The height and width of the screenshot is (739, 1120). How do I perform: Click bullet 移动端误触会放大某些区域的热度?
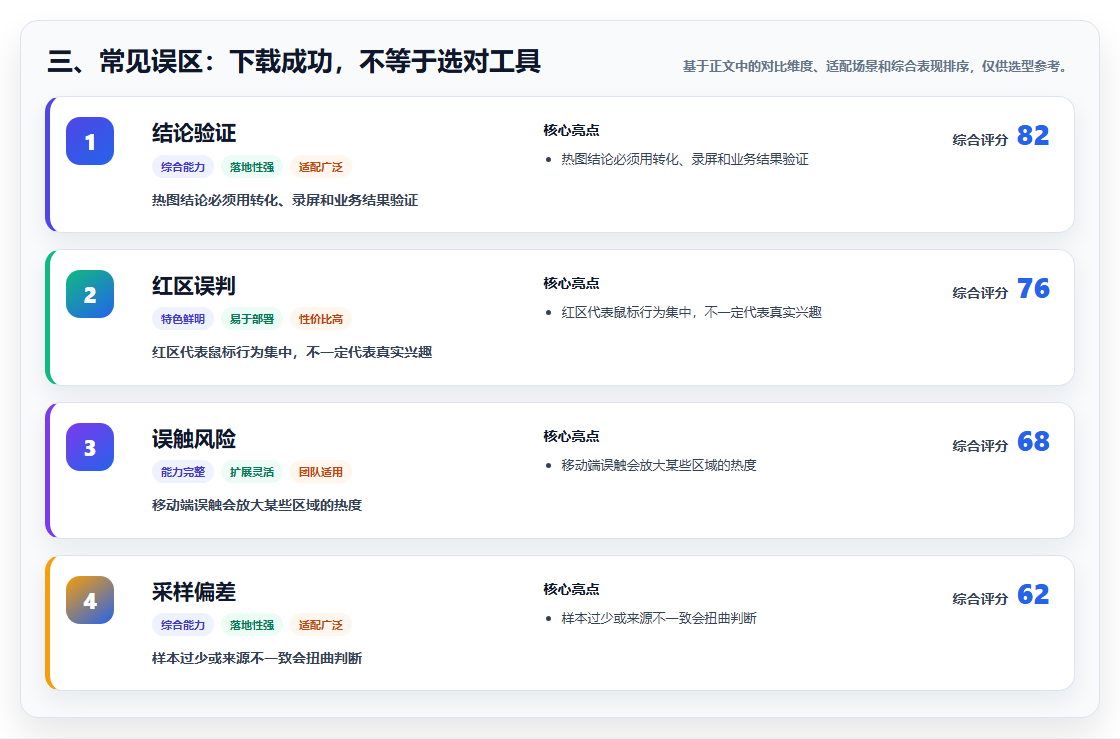click(658, 465)
